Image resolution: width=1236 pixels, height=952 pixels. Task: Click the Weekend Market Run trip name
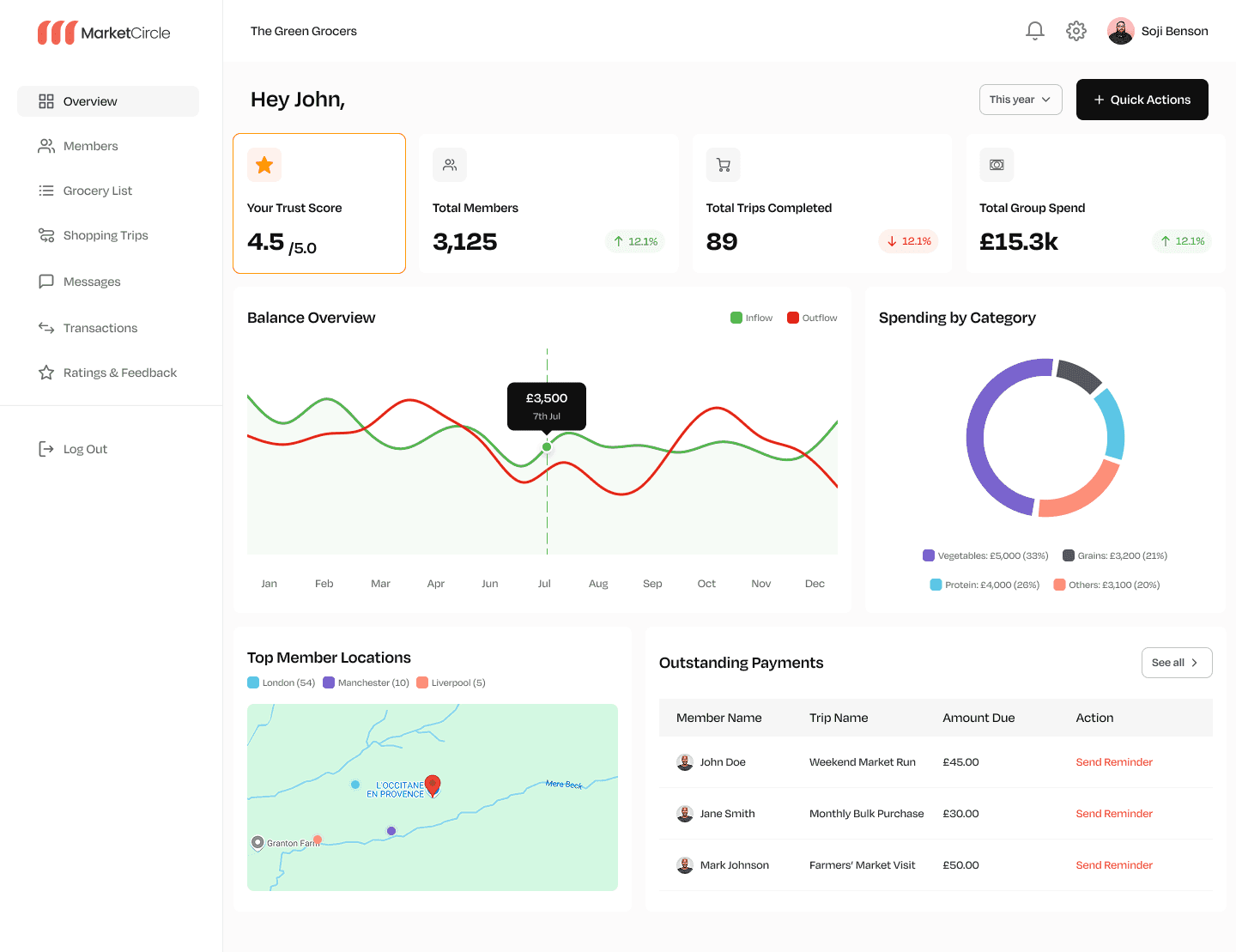(x=863, y=762)
